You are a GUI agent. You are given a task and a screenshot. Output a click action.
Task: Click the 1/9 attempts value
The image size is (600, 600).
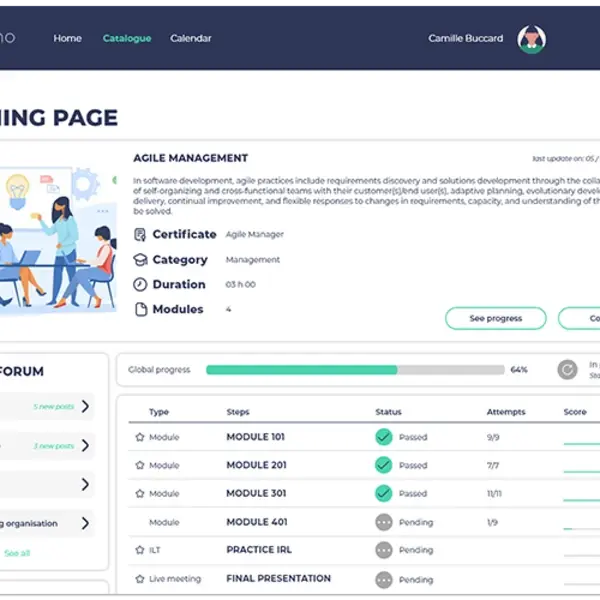click(492, 522)
